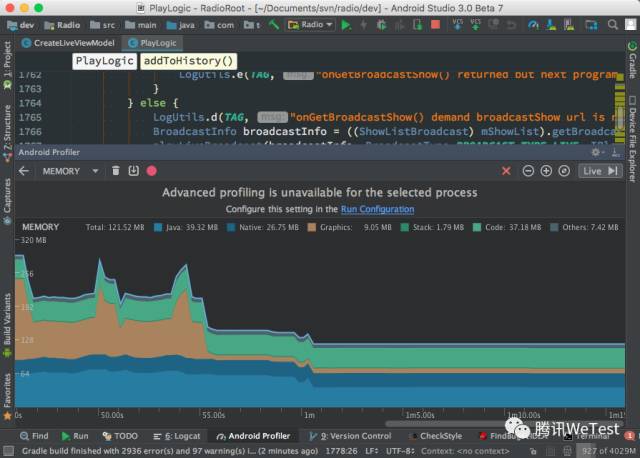This screenshot has height=458, width=640.
Task: Zoom out the profiler timeline
Action: 528,171
